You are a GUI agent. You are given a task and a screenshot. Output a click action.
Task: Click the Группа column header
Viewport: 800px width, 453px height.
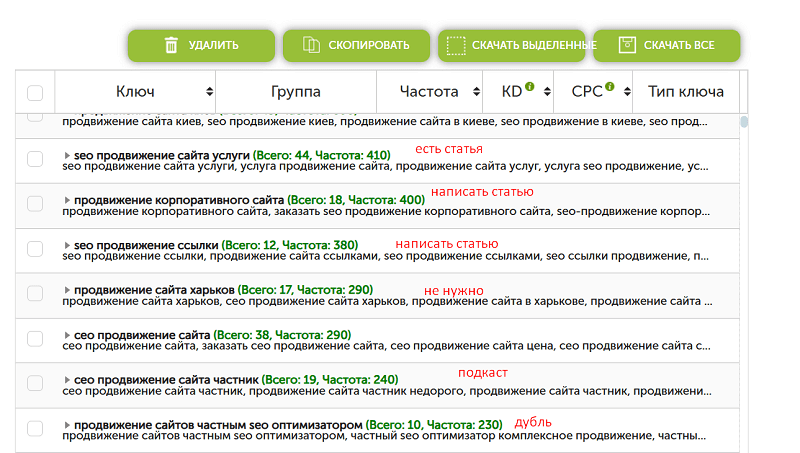[296, 92]
